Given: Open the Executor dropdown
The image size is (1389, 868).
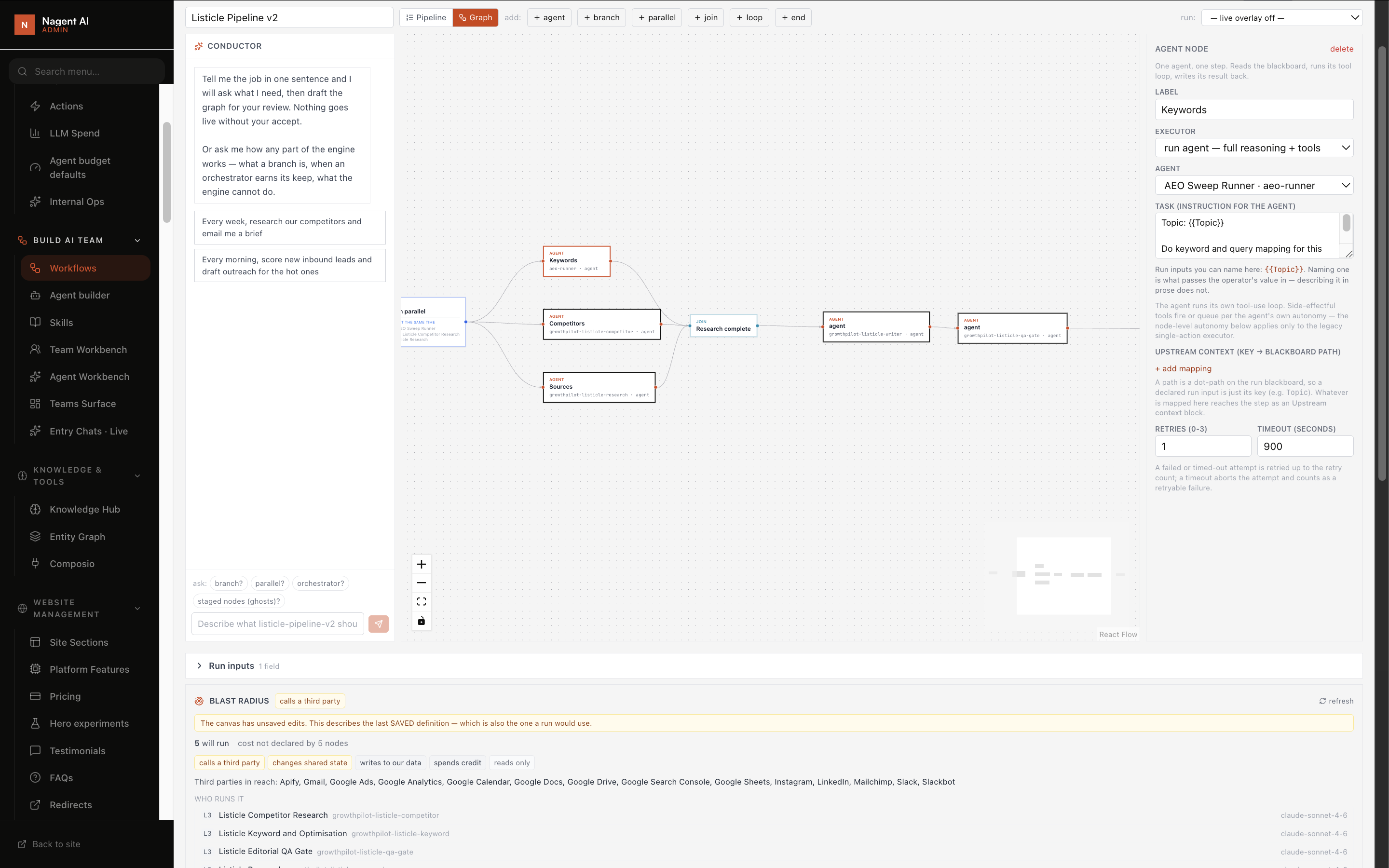Looking at the screenshot, I should tap(1254, 148).
